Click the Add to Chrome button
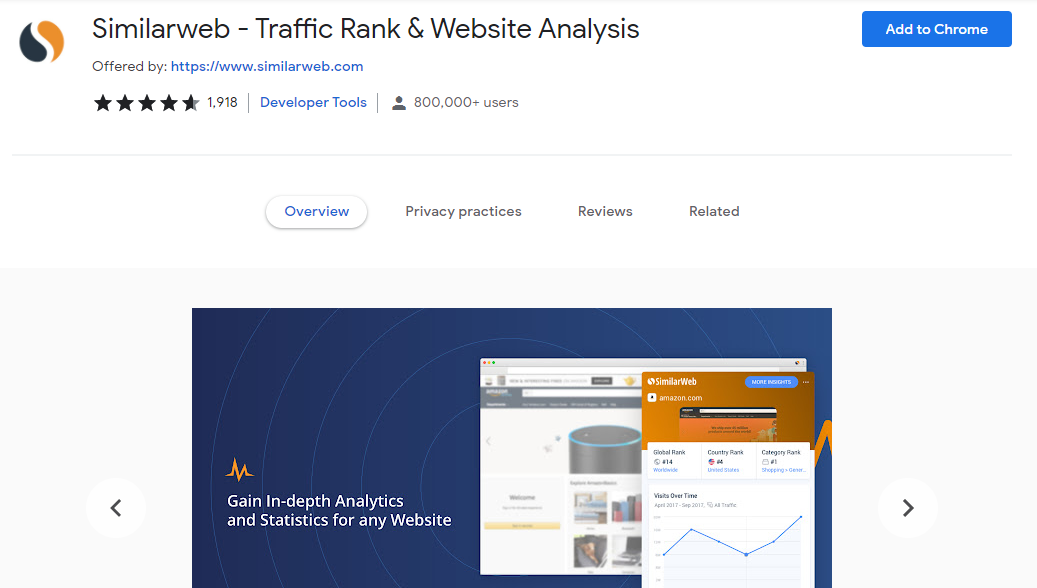The height and width of the screenshot is (588, 1037). click(936, 29)
